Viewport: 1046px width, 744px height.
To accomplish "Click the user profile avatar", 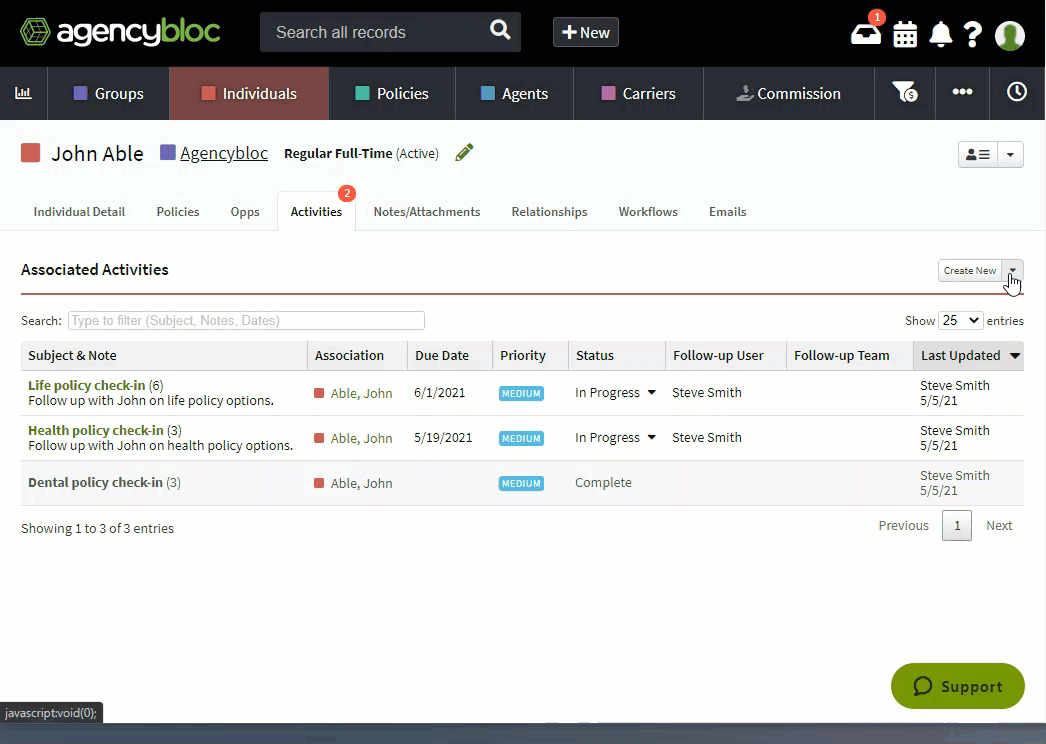I will point(1010,35).
